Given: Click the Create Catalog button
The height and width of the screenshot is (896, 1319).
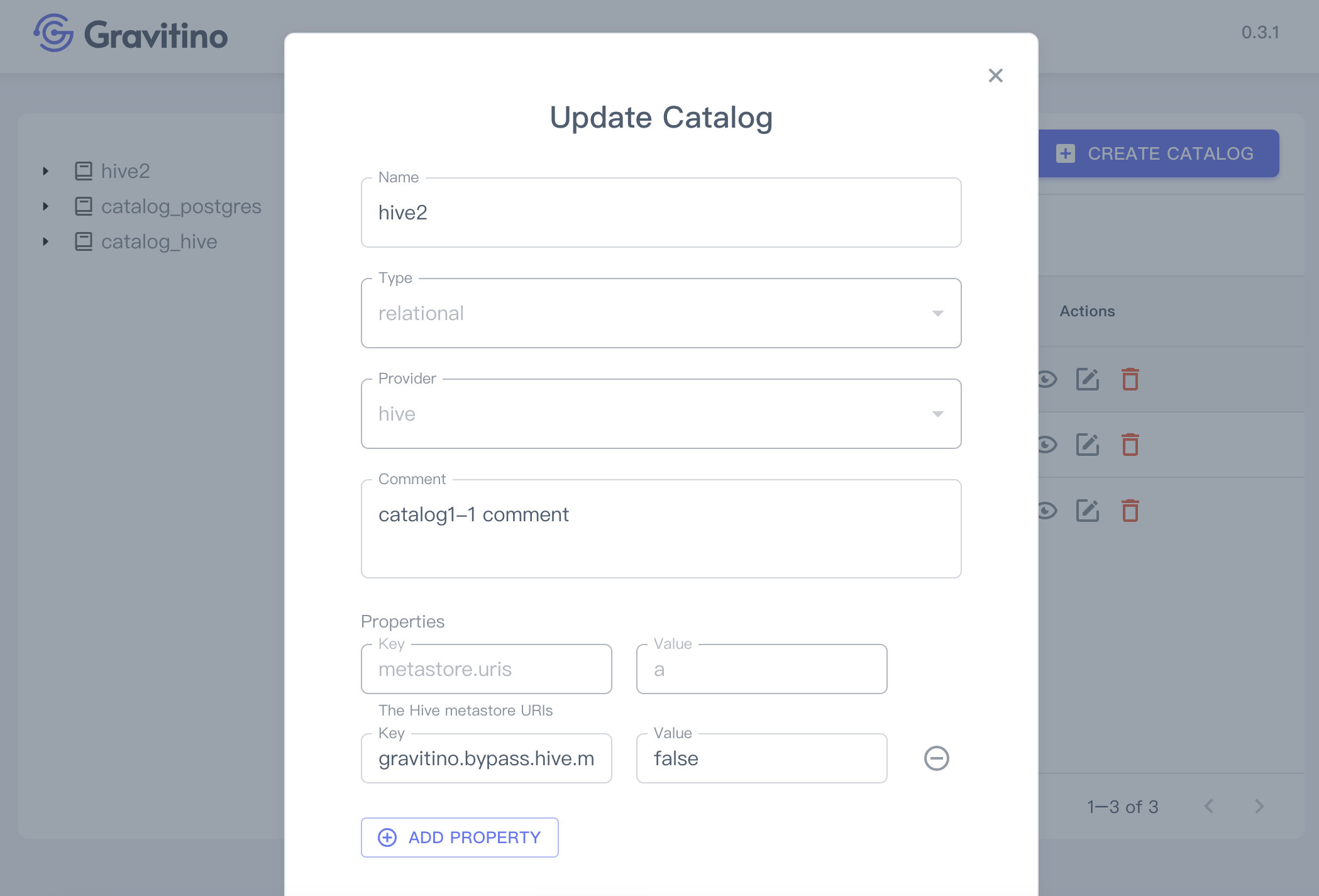Looking at the screenshot, I should tap(1158, 153).
